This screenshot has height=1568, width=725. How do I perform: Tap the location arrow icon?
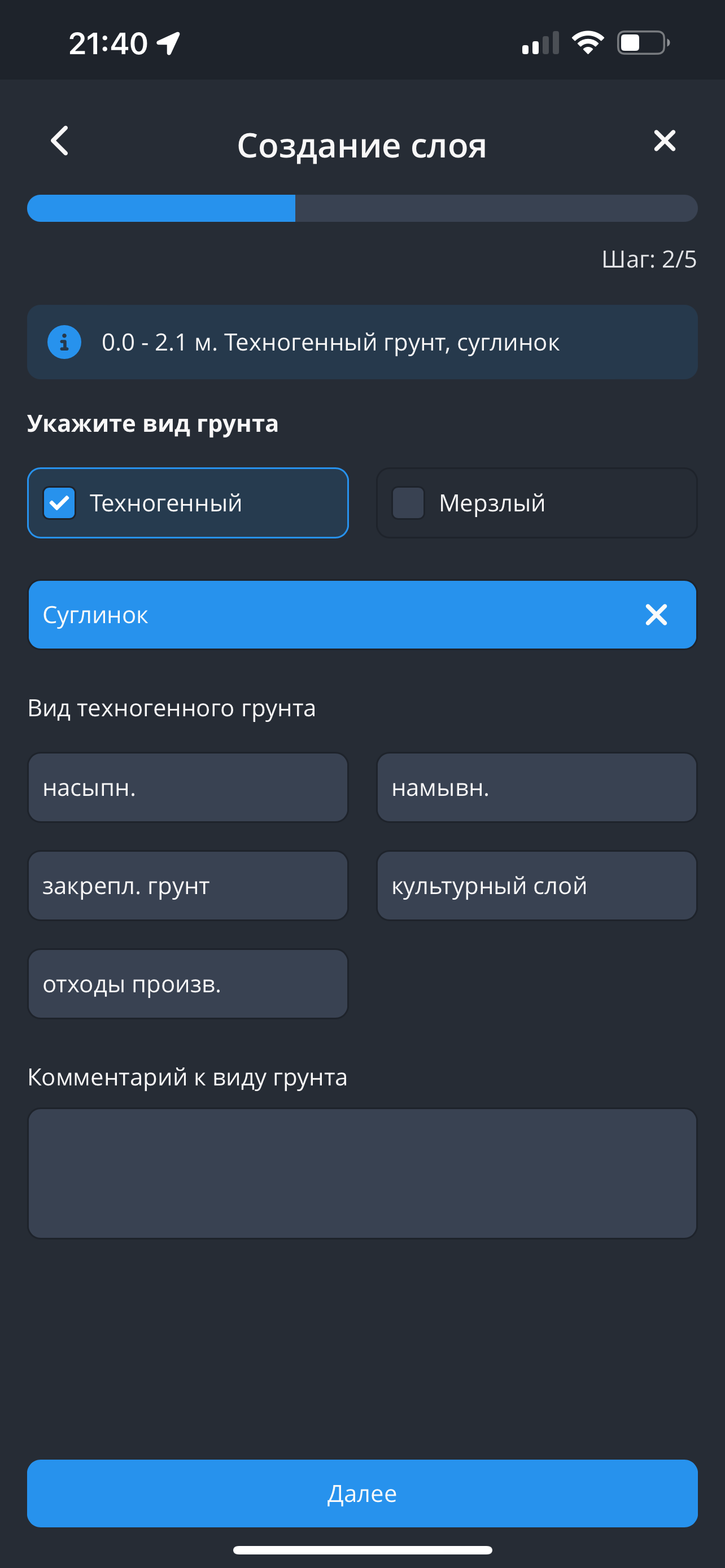pos(168,42)
